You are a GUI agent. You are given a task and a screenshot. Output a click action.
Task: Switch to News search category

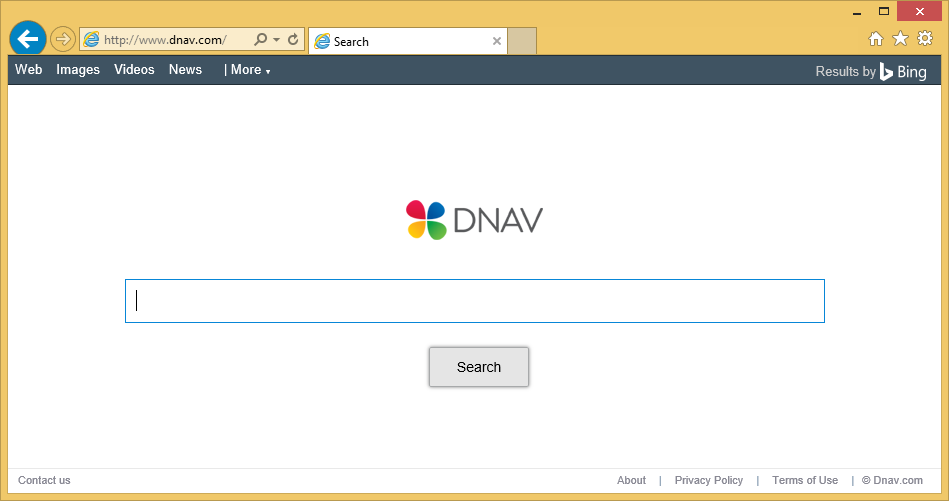coord(185,70)
